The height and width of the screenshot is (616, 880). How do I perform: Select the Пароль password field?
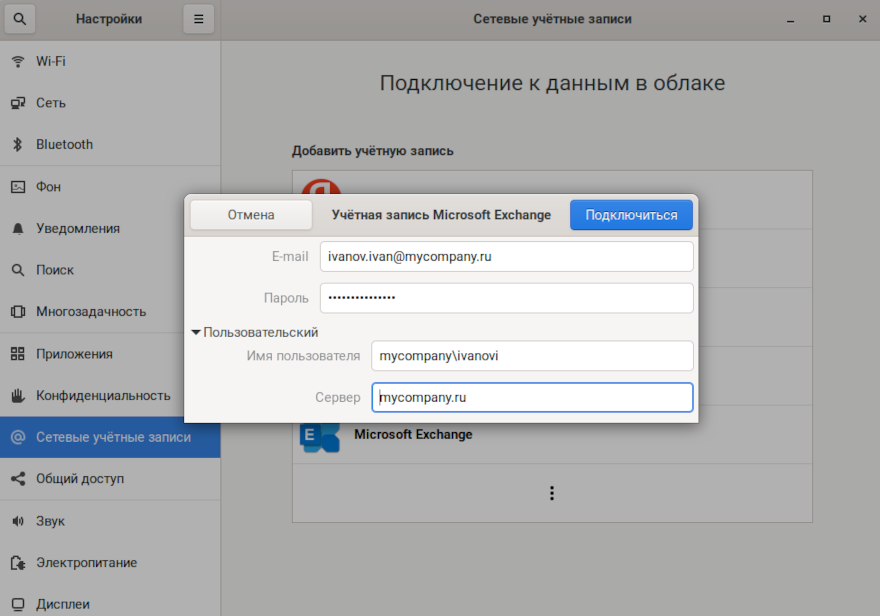click(505, 297)
